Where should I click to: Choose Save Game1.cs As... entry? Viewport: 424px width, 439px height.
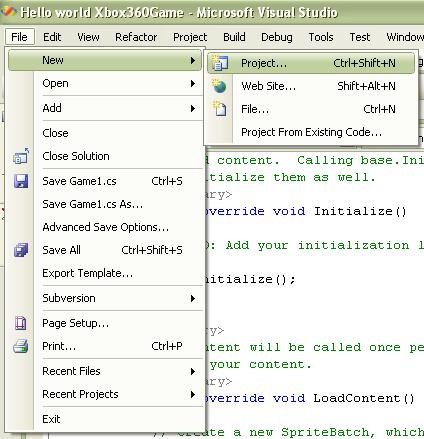[x=105, y=204]
